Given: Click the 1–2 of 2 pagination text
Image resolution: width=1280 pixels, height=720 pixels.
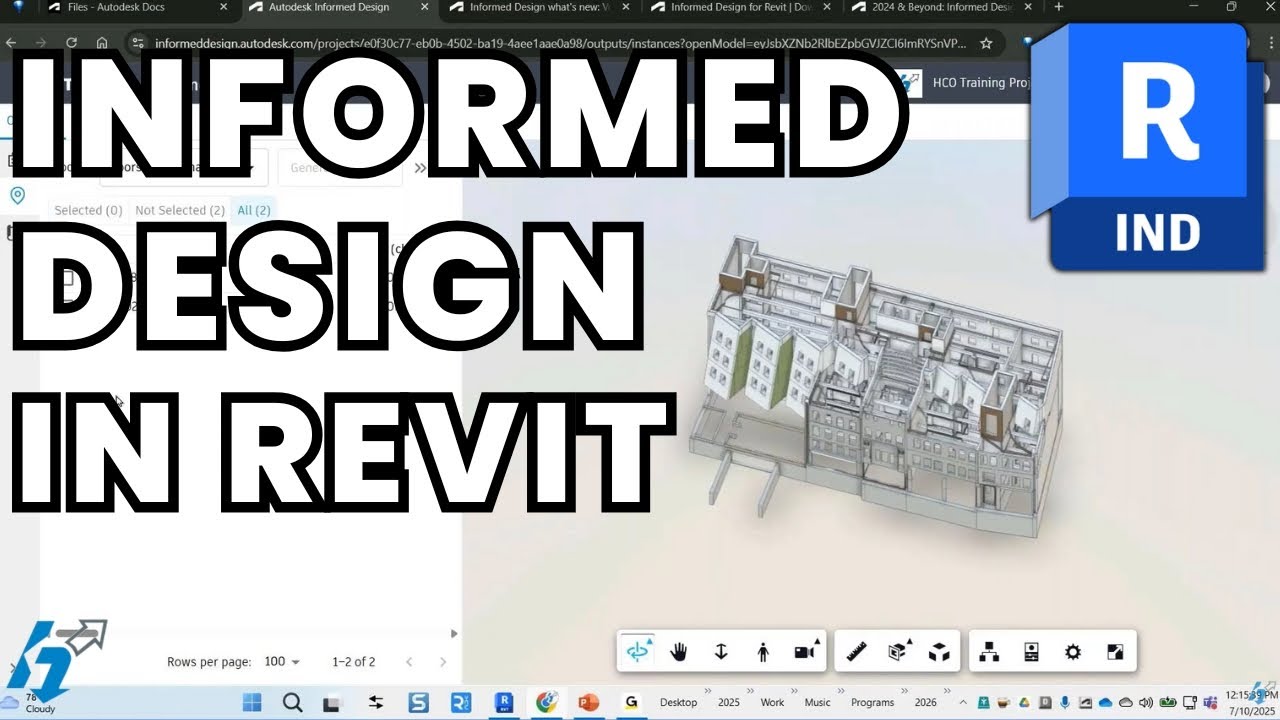Looking at the screenshot, I should (354, 662).
